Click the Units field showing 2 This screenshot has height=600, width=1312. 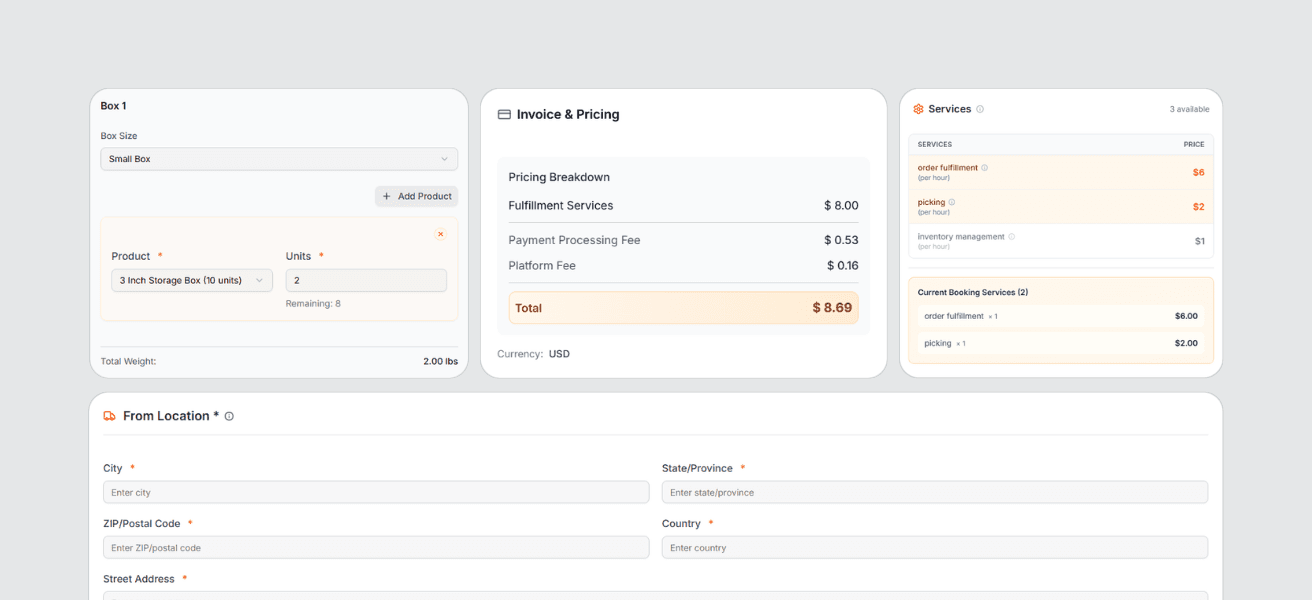coord(366,280)
